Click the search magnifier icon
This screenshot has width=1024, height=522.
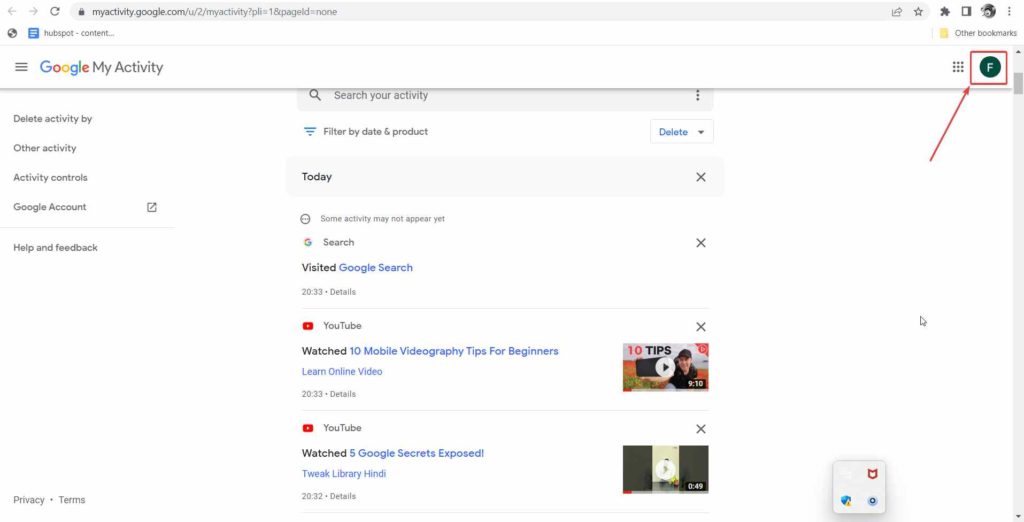pyautogui.click(x=315, y=95)
